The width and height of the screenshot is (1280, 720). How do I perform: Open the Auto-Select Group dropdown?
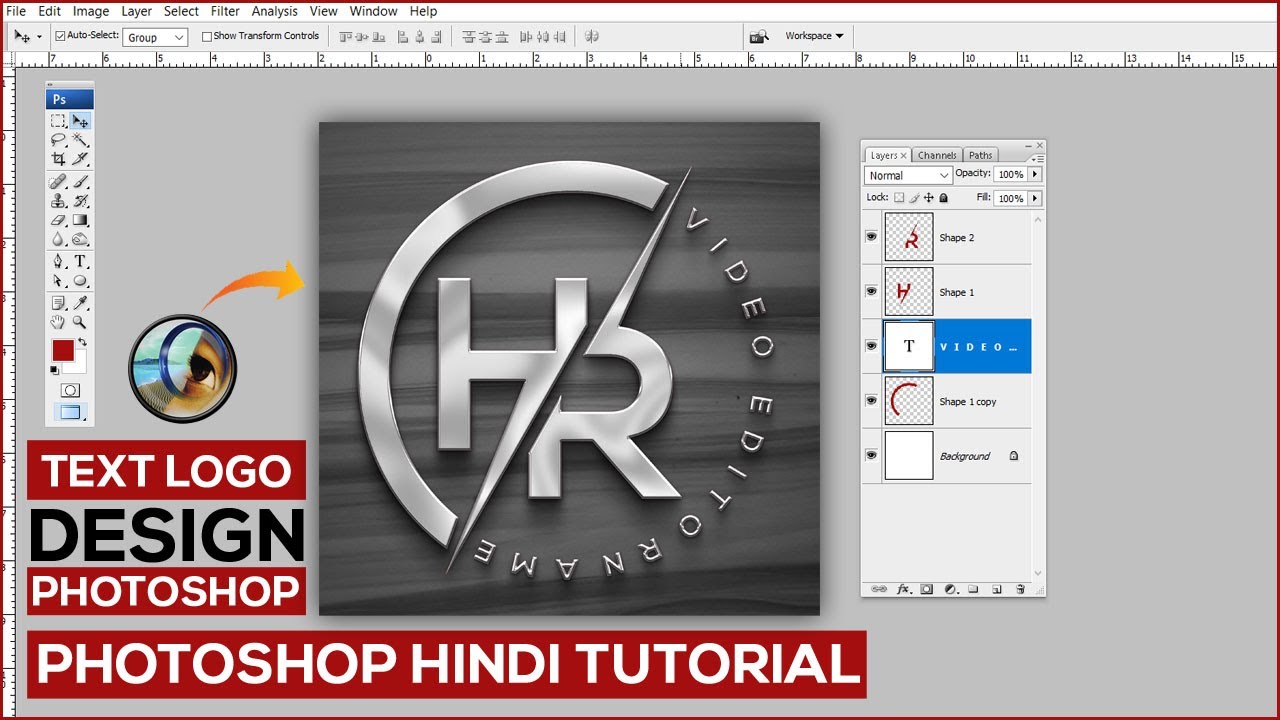[155, 37]
